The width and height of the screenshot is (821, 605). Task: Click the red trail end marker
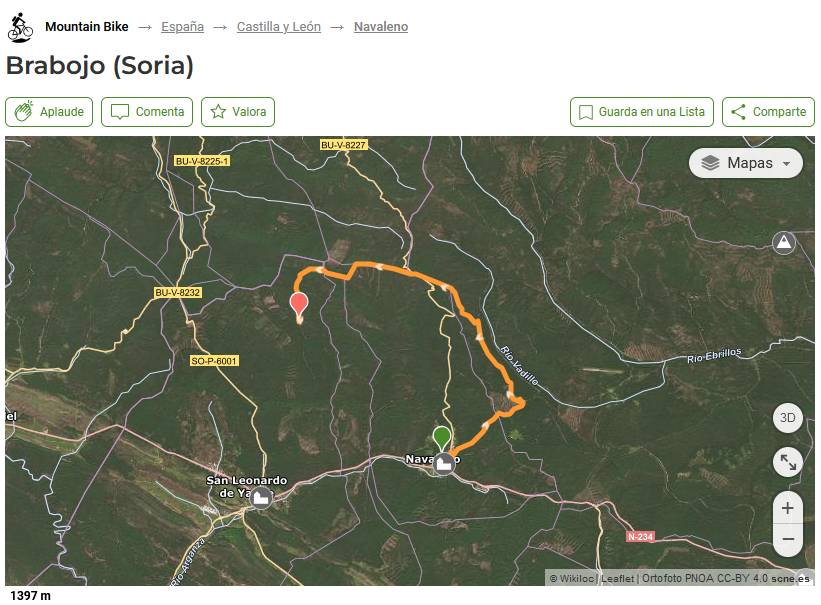(x=299, y=304)
